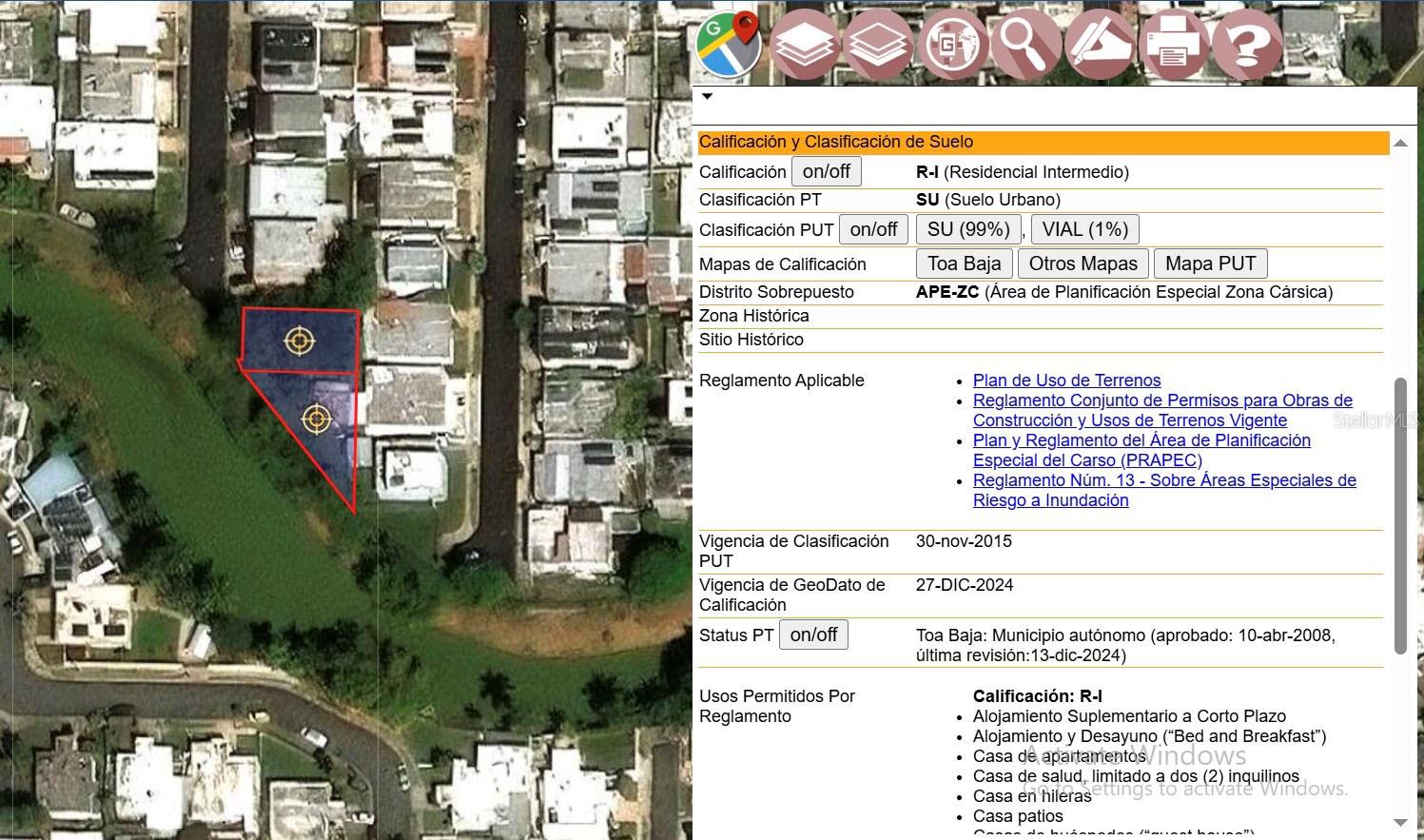Viewport: 1424px width, 840px height.
Task: Click the 'Zona Histórica' row label
Action: point(754,316)
